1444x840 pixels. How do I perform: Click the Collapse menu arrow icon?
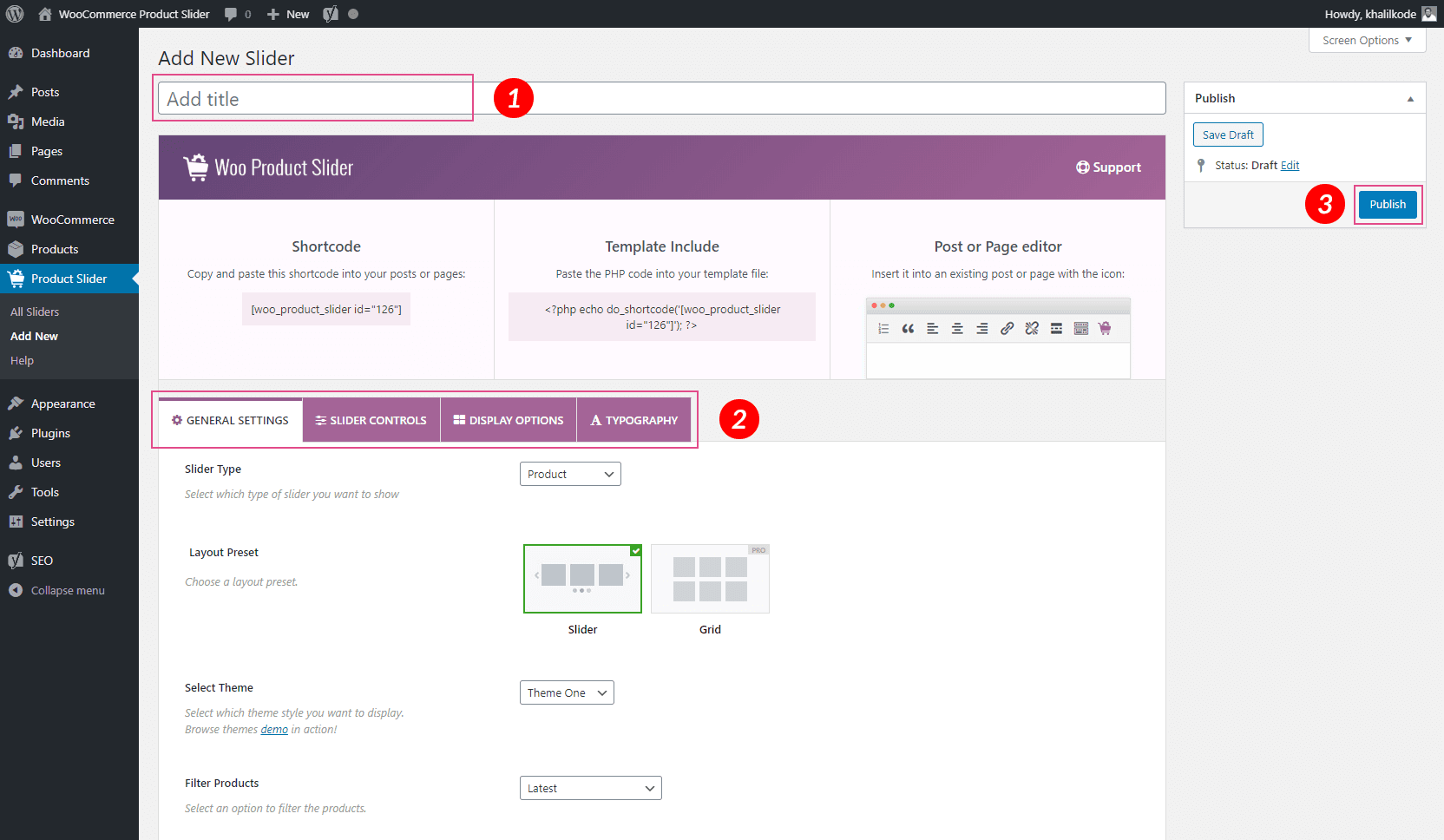16,590
